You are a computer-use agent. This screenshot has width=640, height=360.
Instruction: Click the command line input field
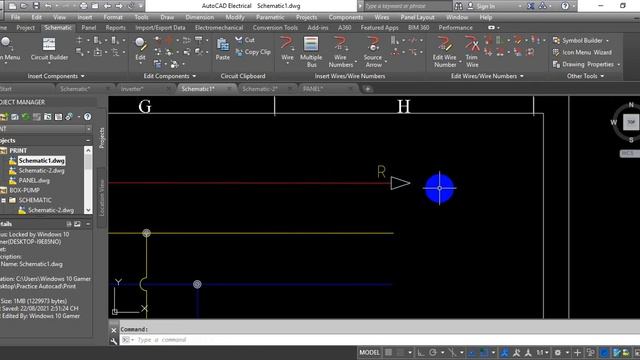pyautogui.click(x=380, y=340)
